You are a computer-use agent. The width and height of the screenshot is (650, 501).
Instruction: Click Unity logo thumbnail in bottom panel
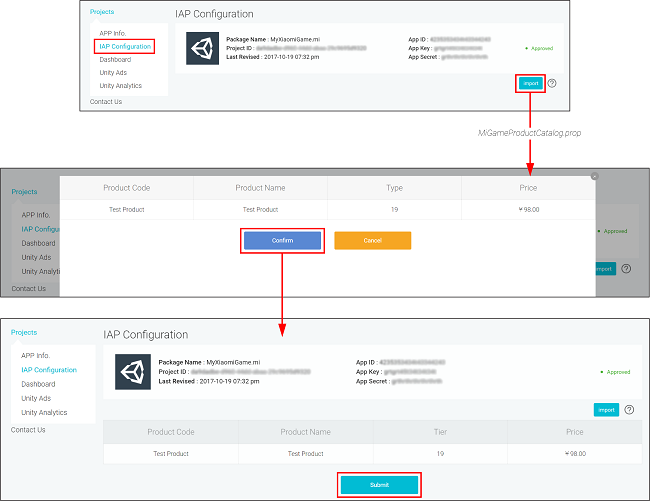point(132,370)
